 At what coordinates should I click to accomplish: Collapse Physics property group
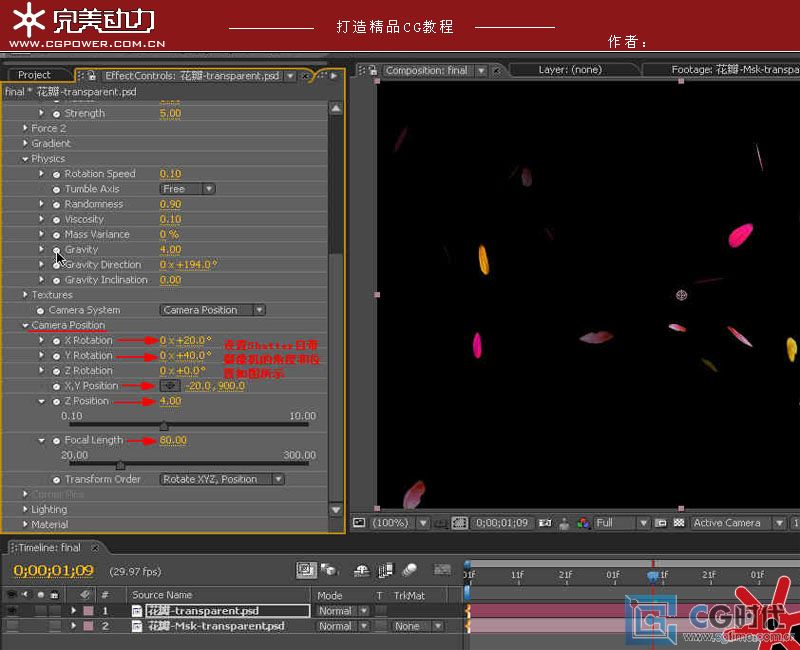(x=24, y=159)
